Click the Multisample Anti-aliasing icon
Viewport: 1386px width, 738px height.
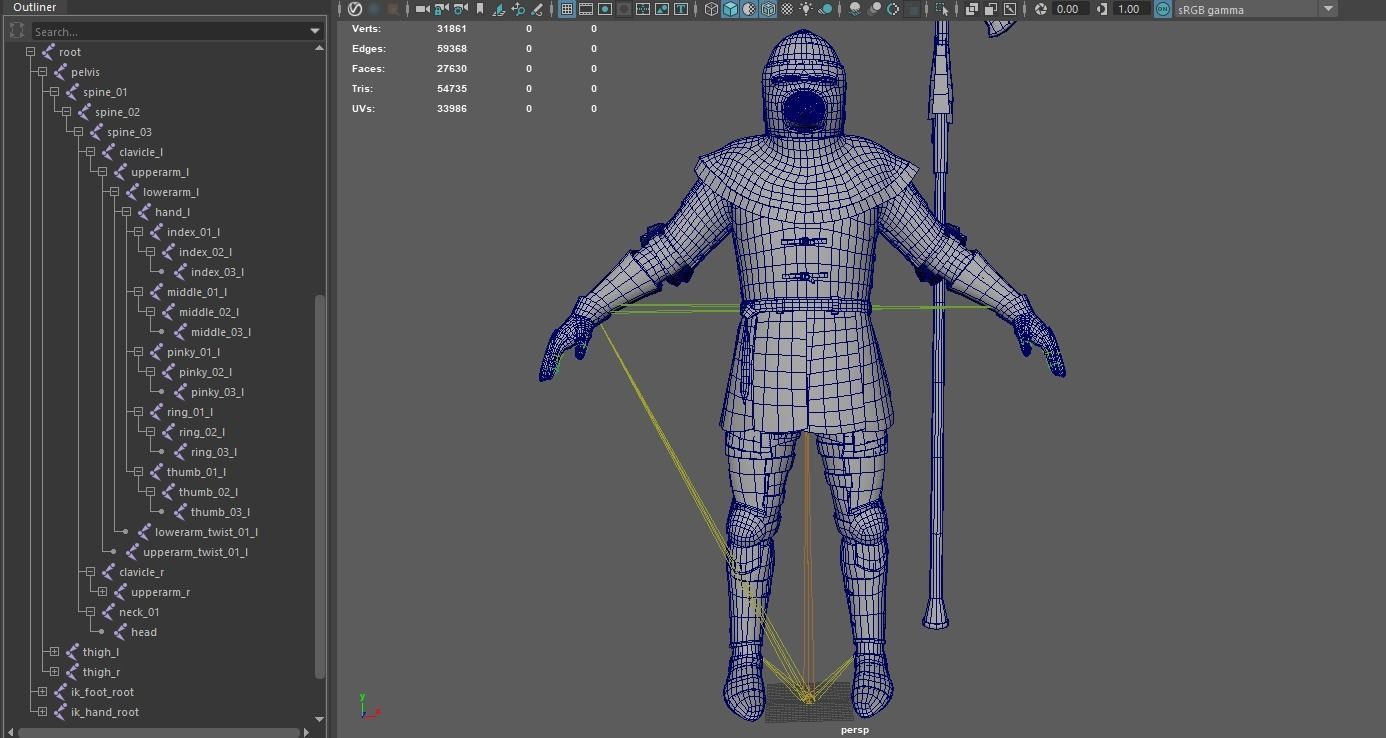coord(892,9)
